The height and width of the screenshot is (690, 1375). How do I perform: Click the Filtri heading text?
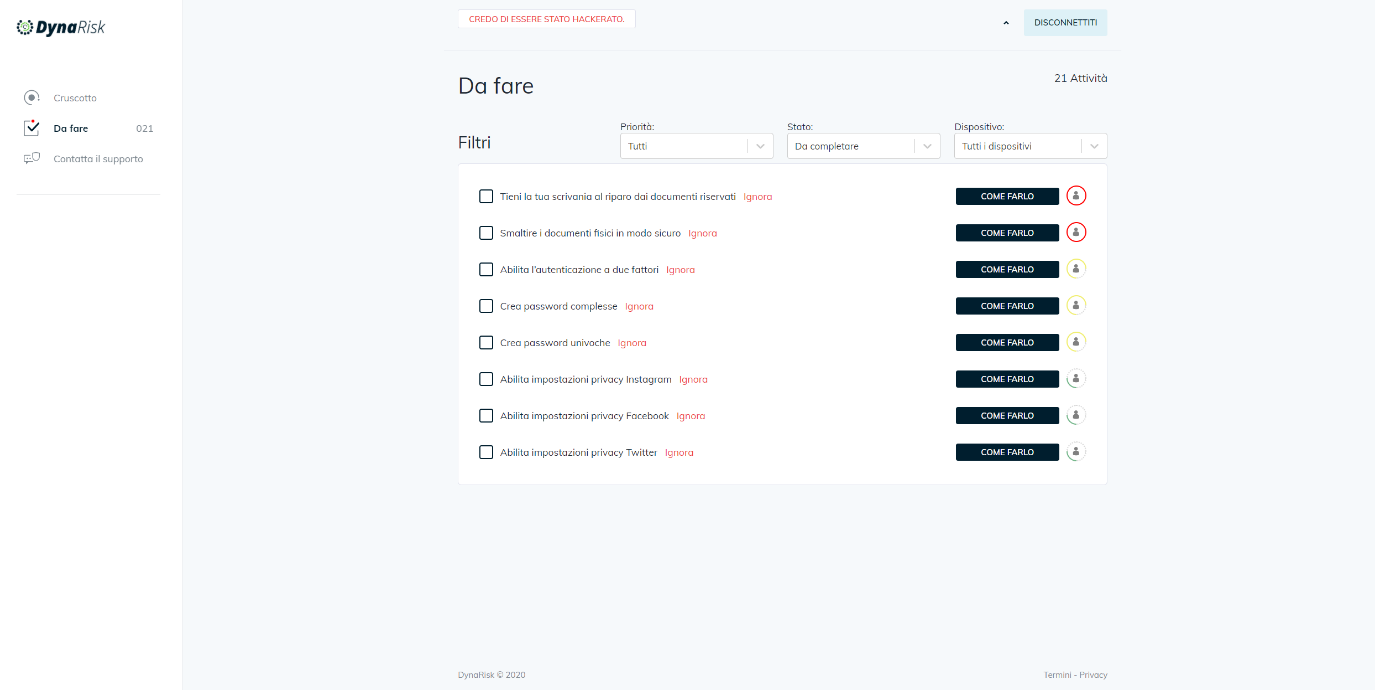[474, 142]
